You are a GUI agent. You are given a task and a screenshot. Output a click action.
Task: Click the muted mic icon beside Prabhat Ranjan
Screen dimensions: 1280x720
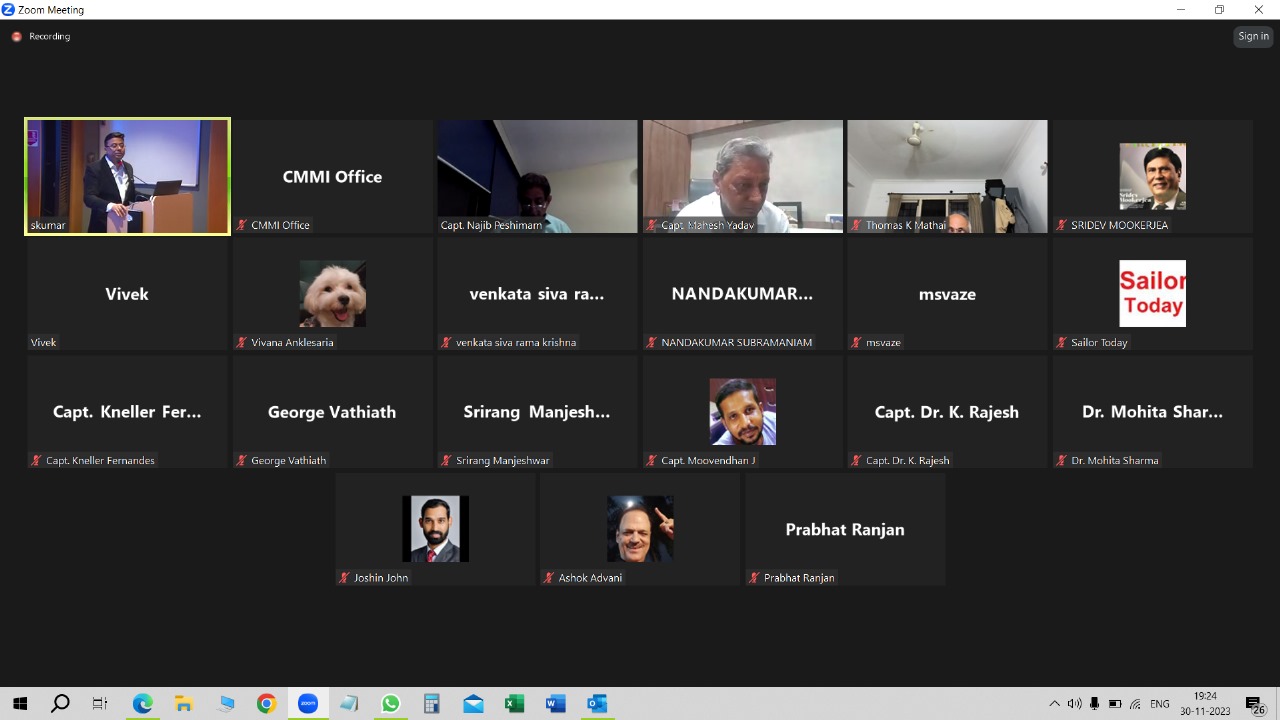pos(754,578)
